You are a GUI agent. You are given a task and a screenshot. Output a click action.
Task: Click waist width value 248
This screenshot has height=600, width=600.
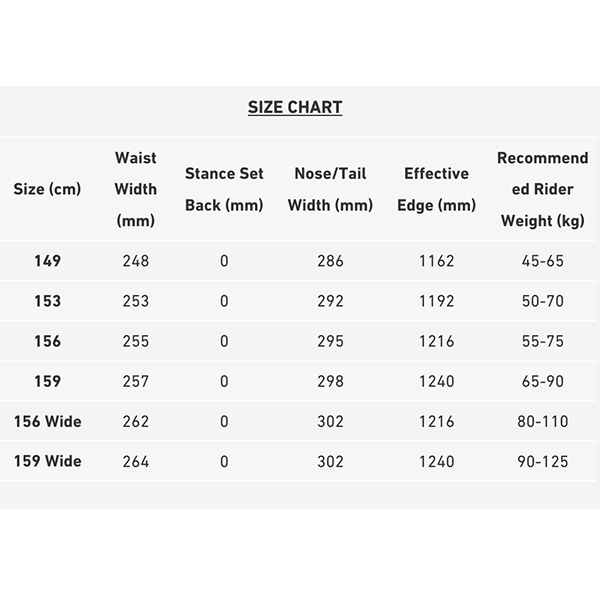click(136, 261)
